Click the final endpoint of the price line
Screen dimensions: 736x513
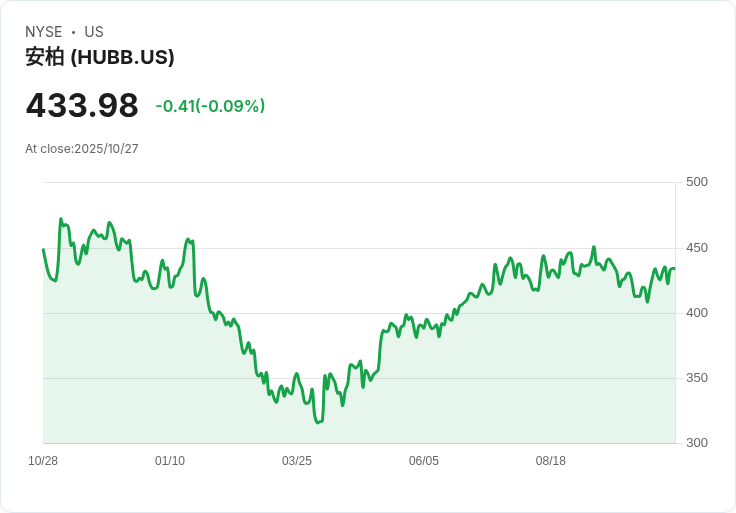(674, 268)
